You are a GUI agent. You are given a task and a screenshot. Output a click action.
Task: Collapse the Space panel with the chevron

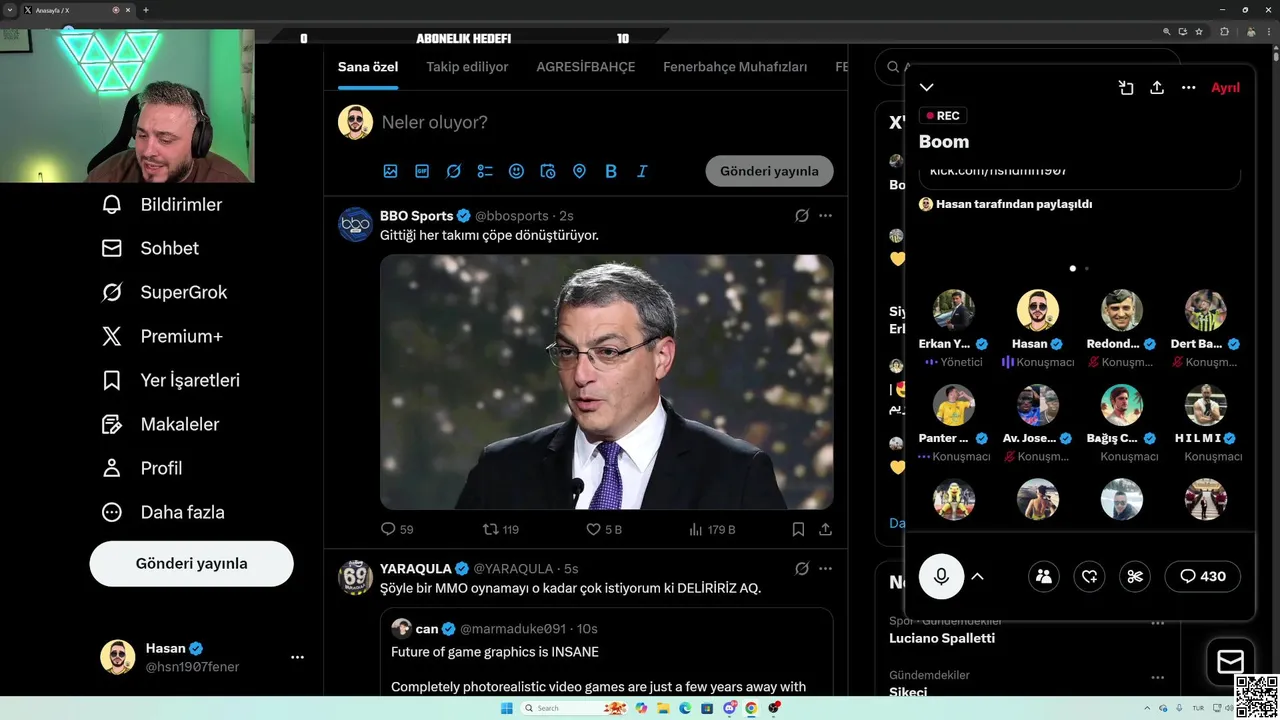927,88
